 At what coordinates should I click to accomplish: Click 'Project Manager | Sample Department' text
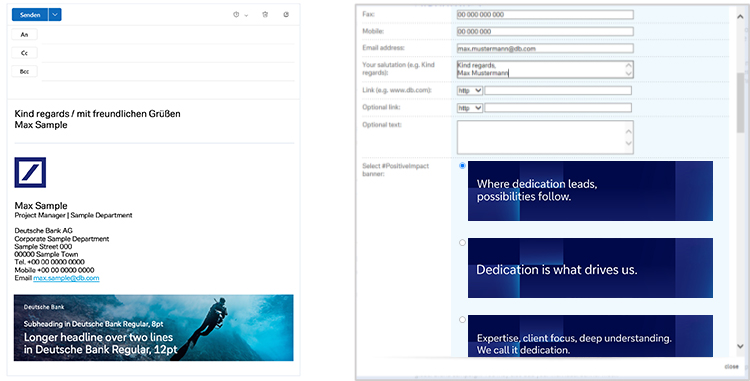[x=73, y=216]
